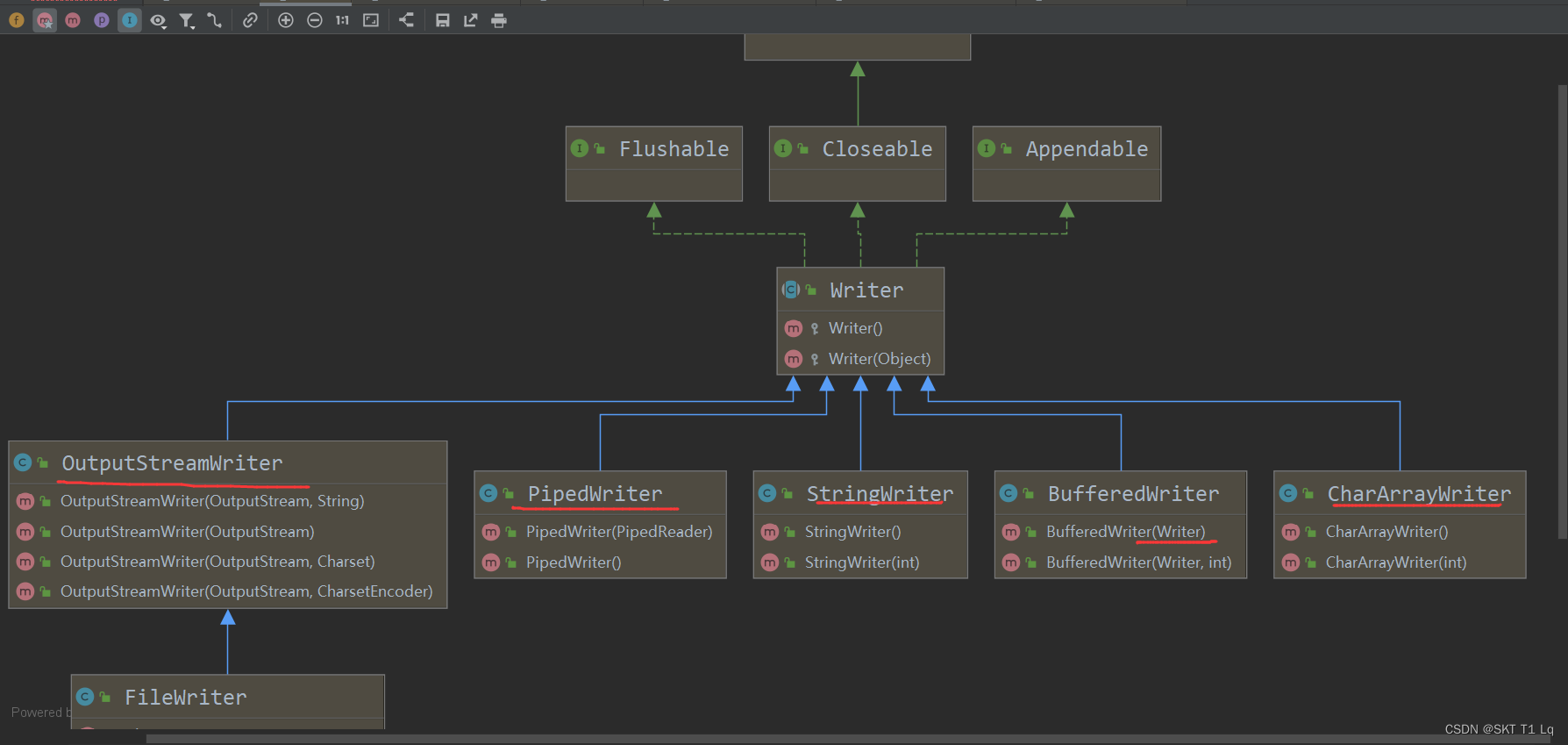Zoom out of the diagram
The height and width of the screenshot is (745, 1568).
(x=315, y=20)
